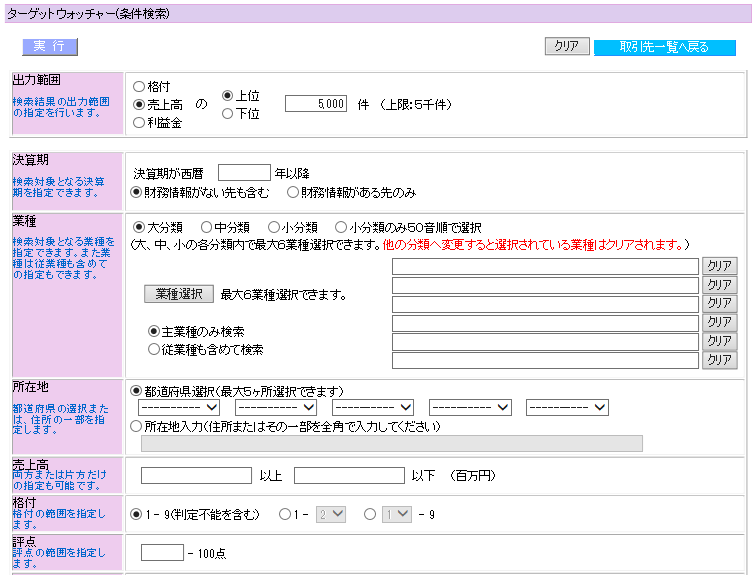
Task: Click the 売上高 以上 minimum field
Action: (x=196, y=475)
